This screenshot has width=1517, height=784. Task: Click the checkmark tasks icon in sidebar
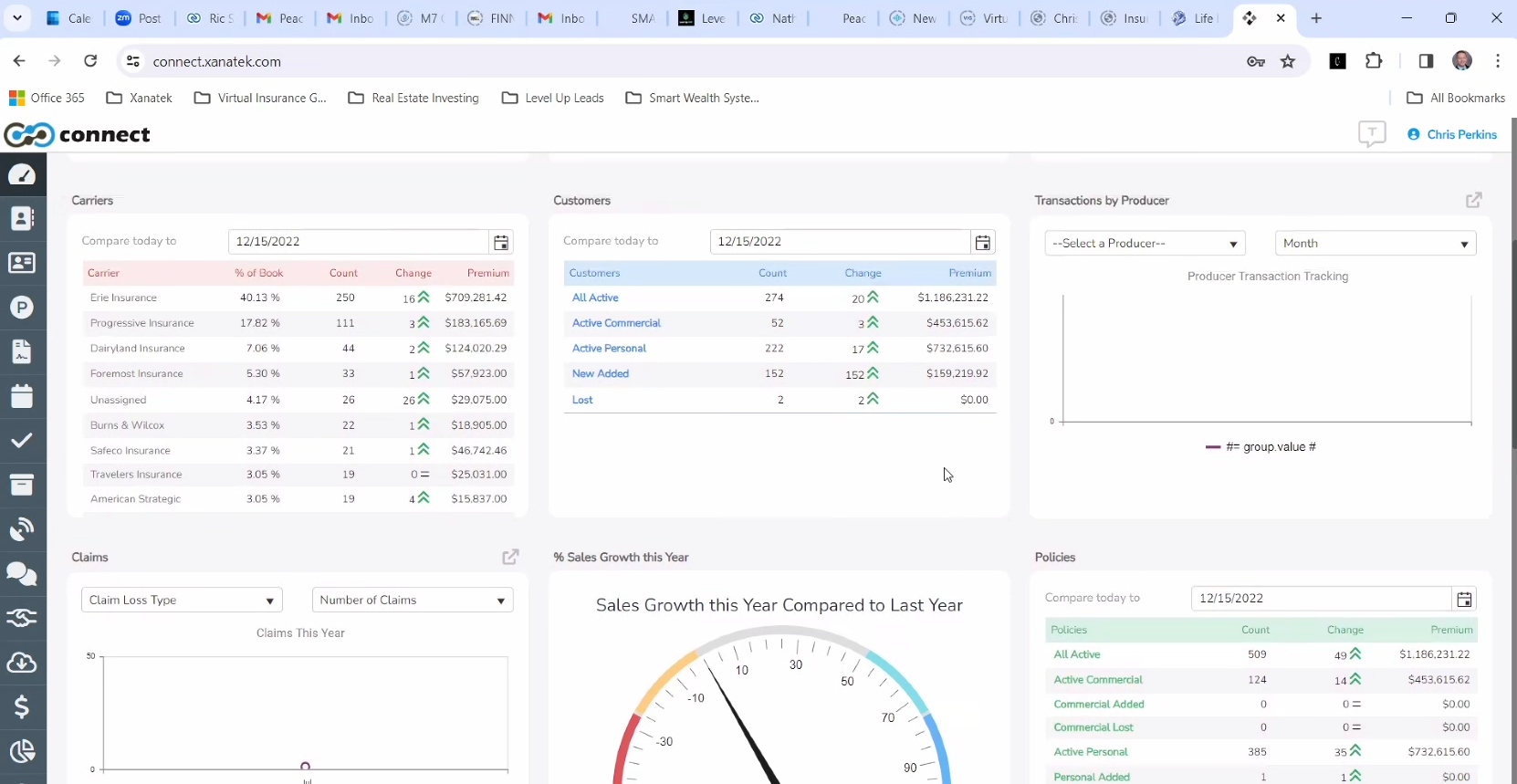point(22,441)
